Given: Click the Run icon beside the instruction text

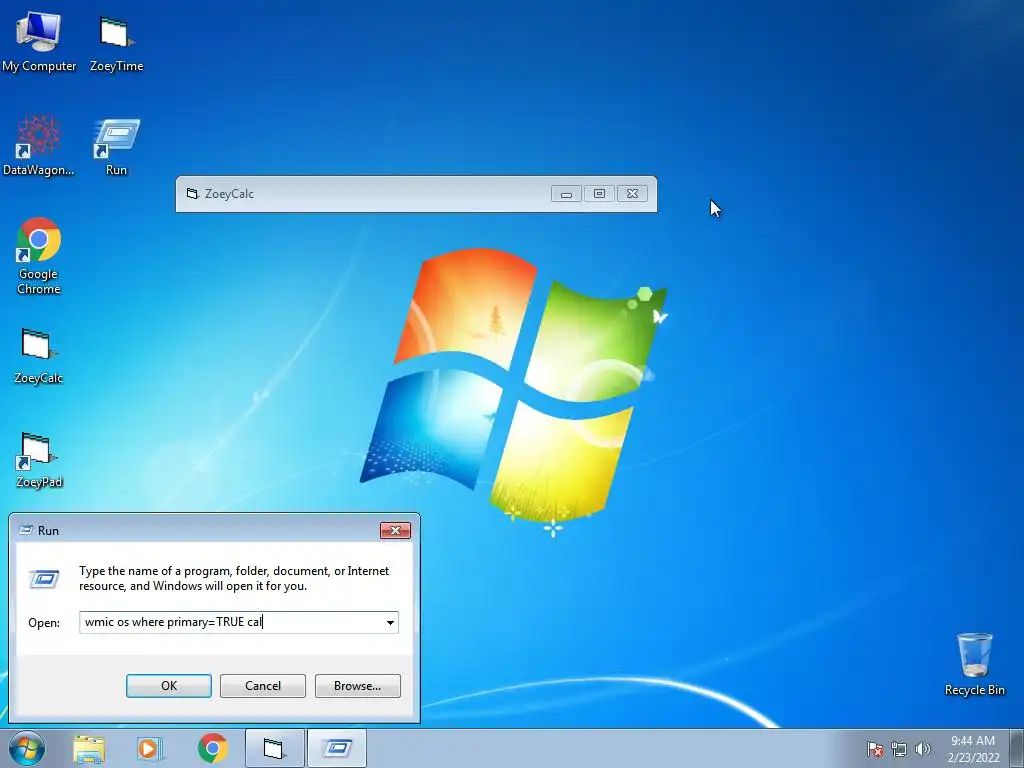Looking at the screenshot, I should 44,579.
